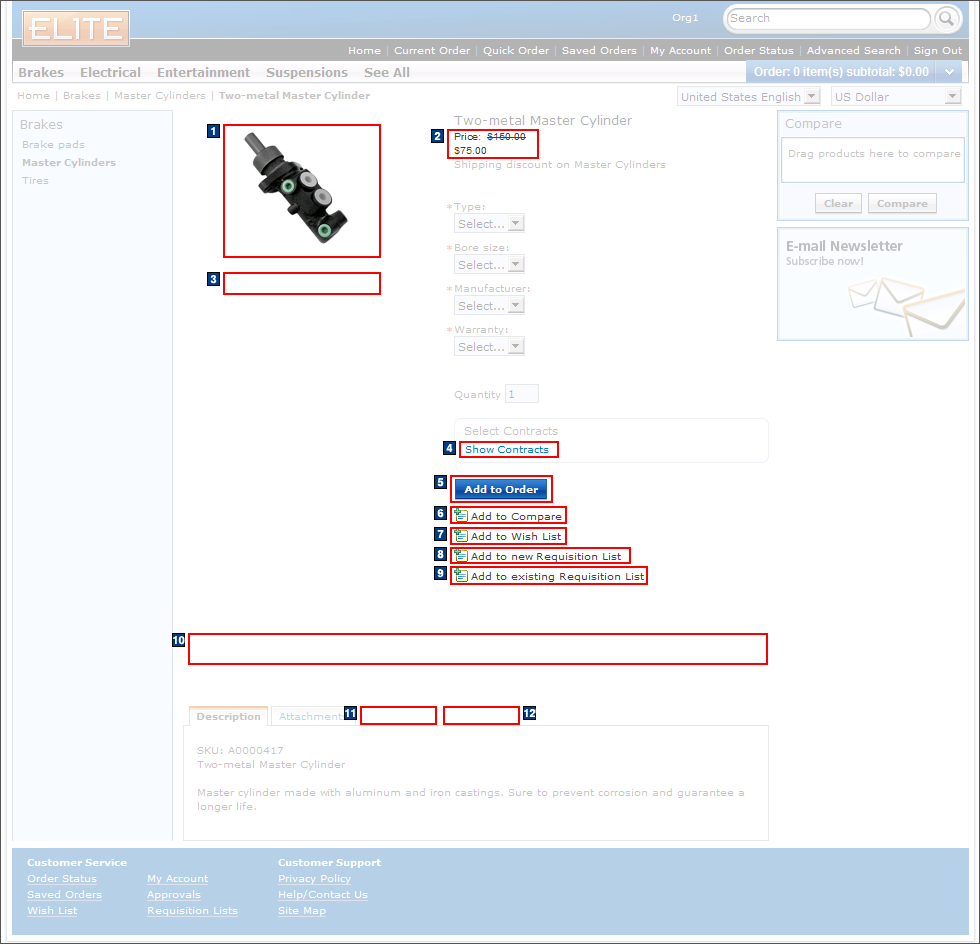This screenshot has height=944, width=980.
Task: Click the Search input field
Action: pyautogui.click(x=828, y=18)
